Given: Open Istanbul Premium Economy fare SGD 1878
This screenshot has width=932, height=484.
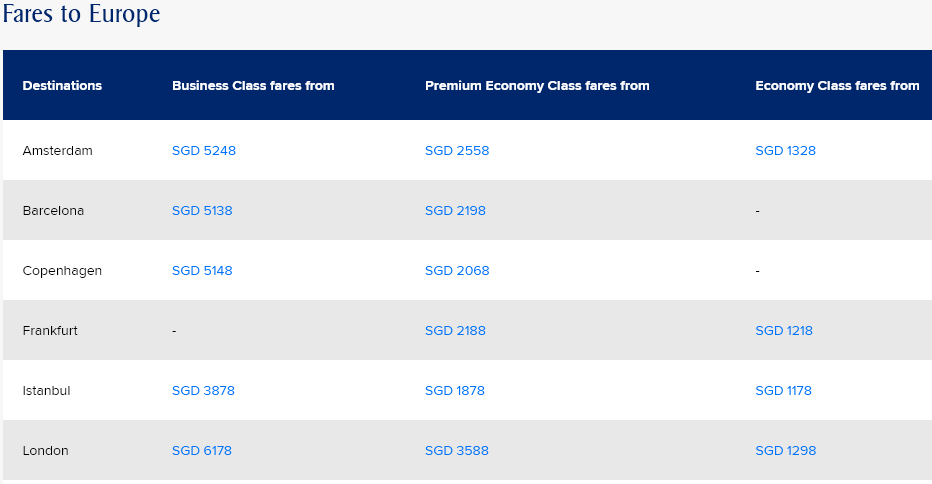Looking at the screenshot, I should point(454,391).
